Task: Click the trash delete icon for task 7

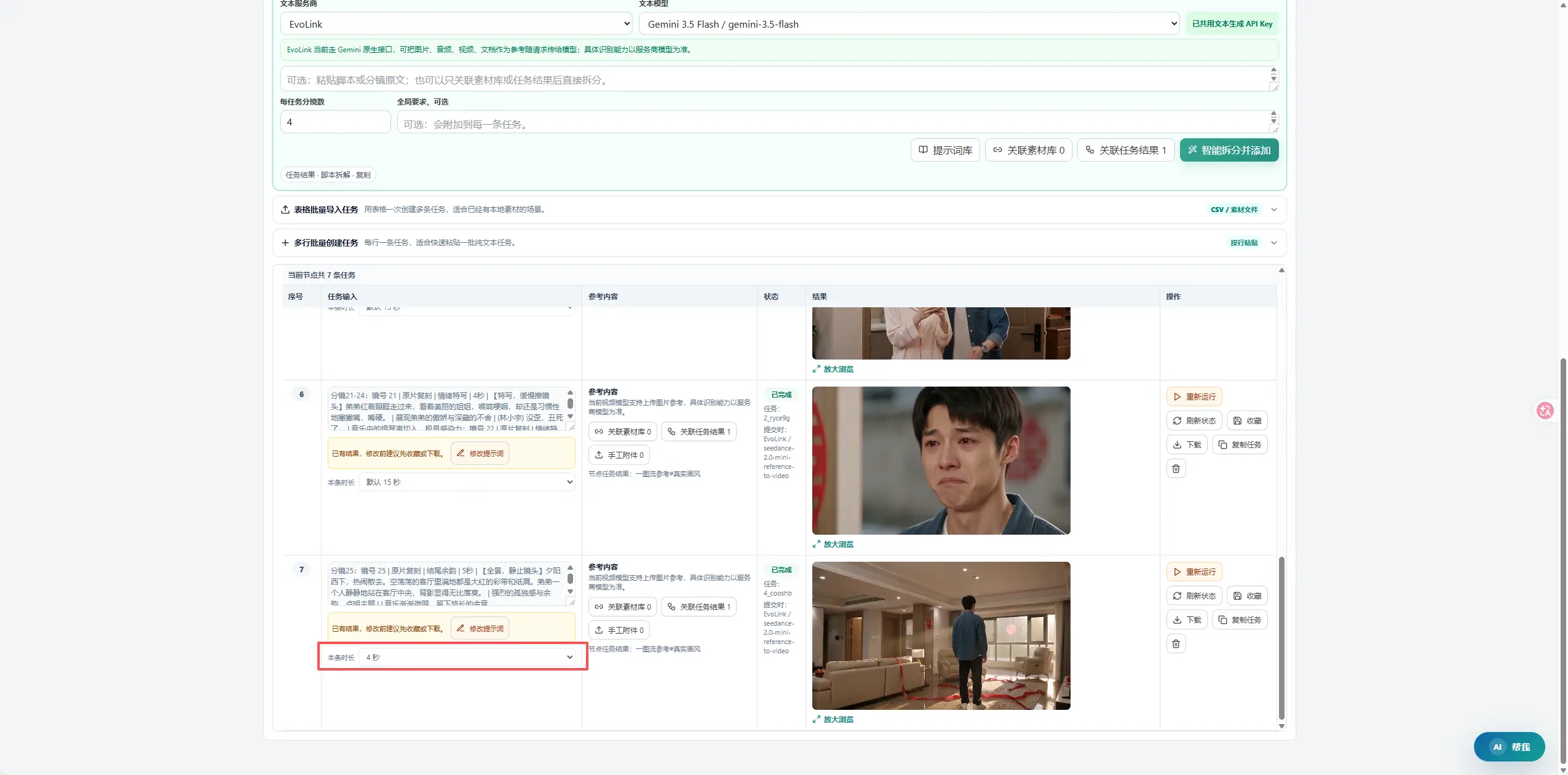Action: pyautogui.click(x=1176, y=643)
